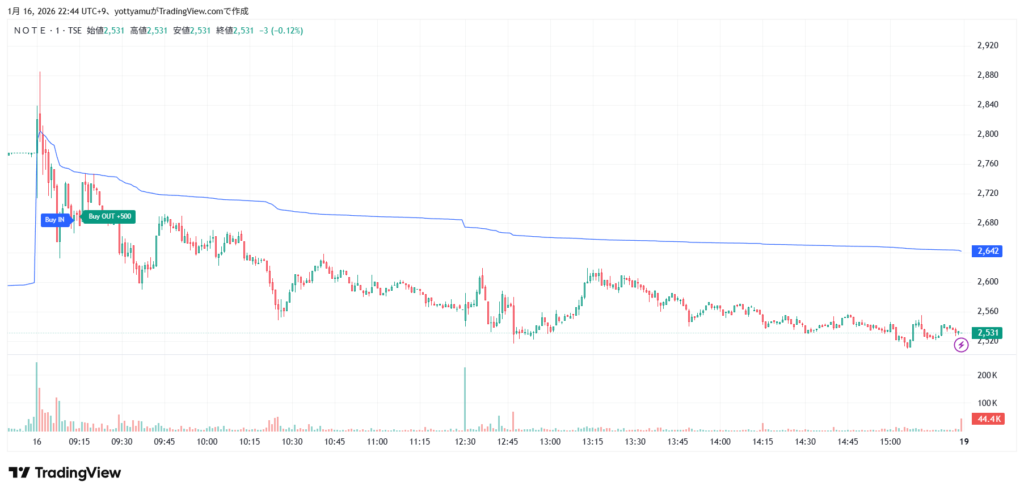Click the 12:30 time axis label
1024x494 pixels.
tap(462, 441)
